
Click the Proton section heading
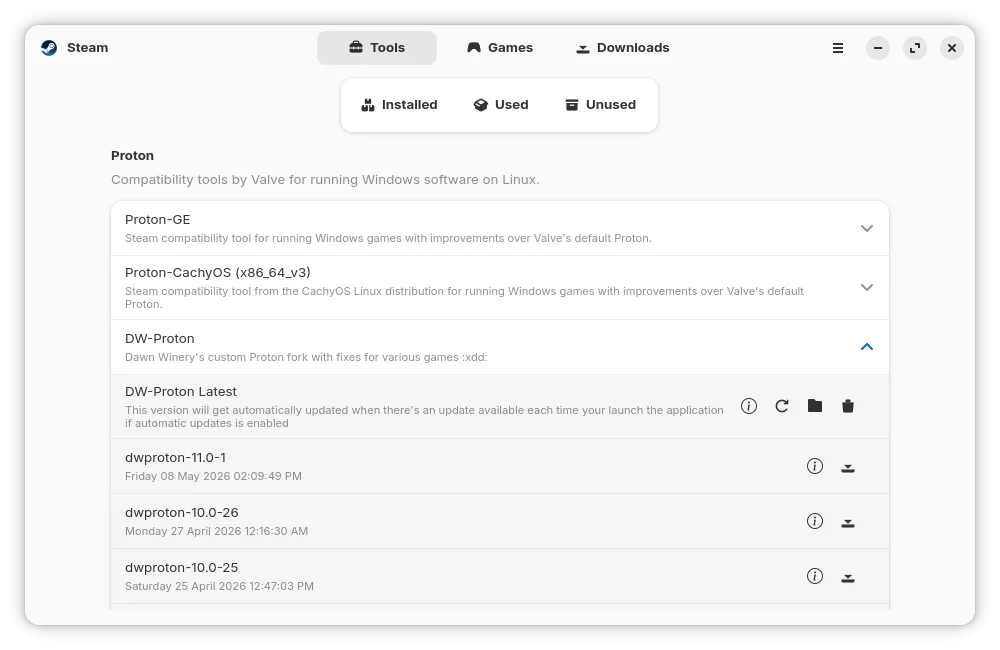(x=132, y=156)
